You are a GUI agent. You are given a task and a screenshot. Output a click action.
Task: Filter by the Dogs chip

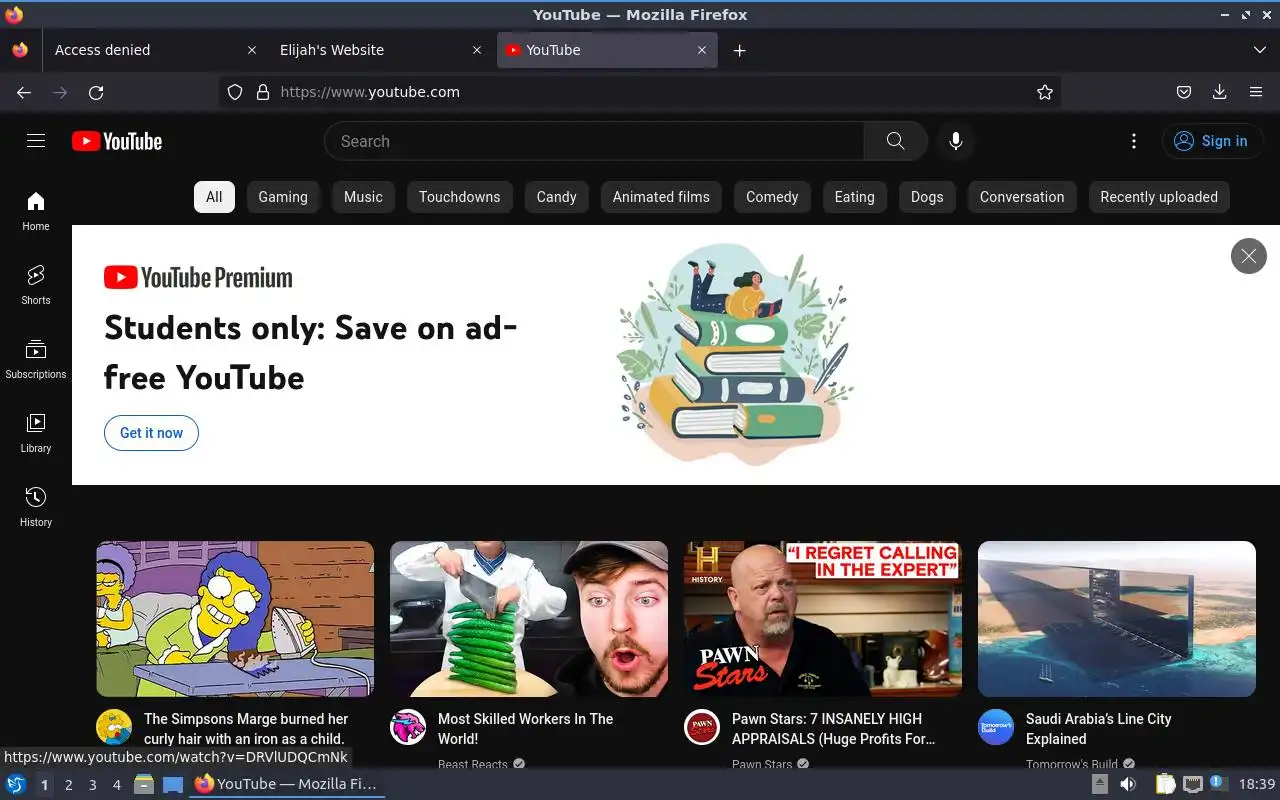pos(927,197)
